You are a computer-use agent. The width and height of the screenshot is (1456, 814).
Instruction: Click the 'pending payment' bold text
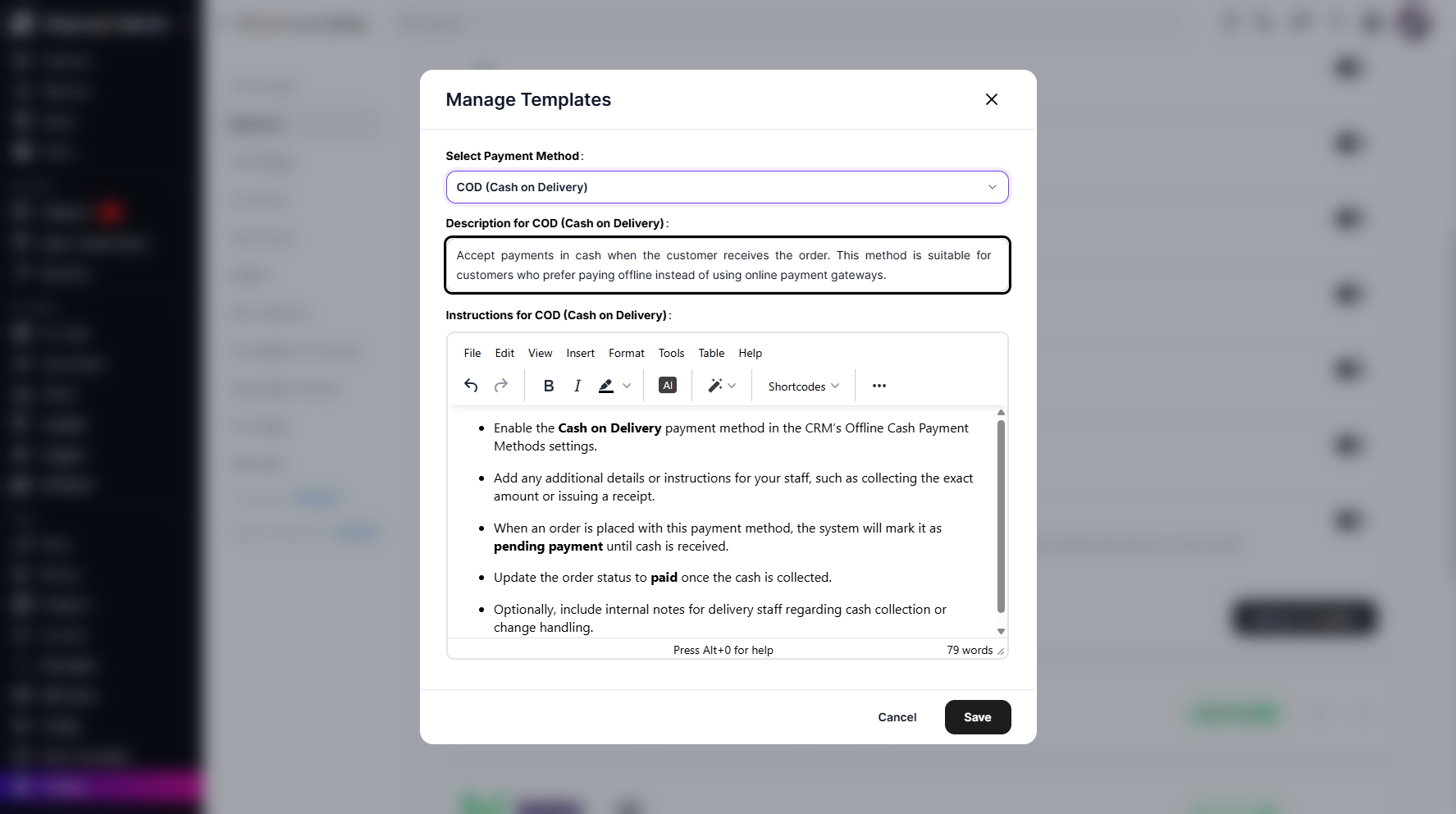[548, 546]
